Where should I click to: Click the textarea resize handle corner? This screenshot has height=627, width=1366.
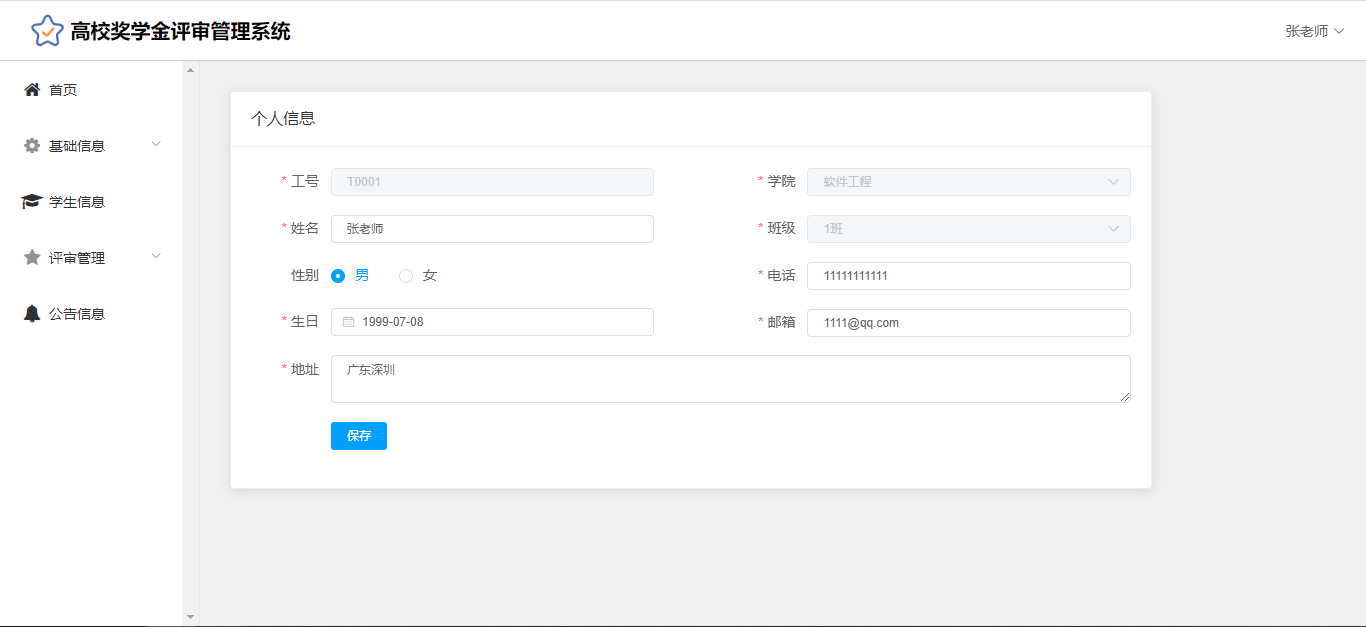click(1125, 397)
